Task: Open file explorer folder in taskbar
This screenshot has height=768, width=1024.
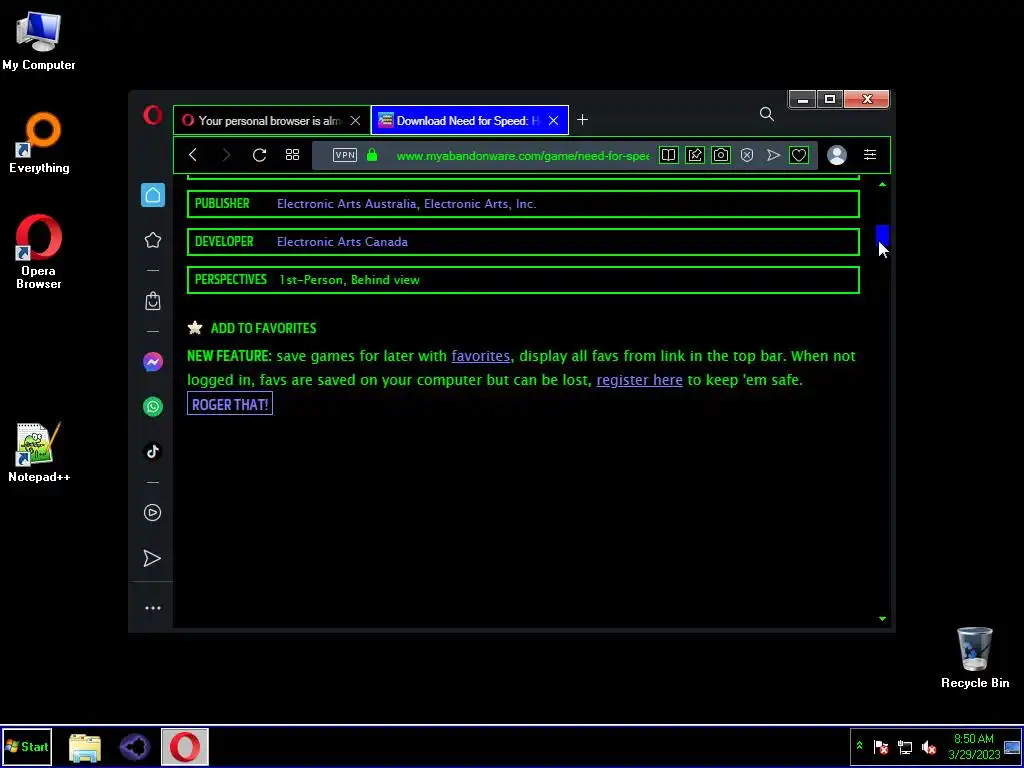Action: point(85,747)
